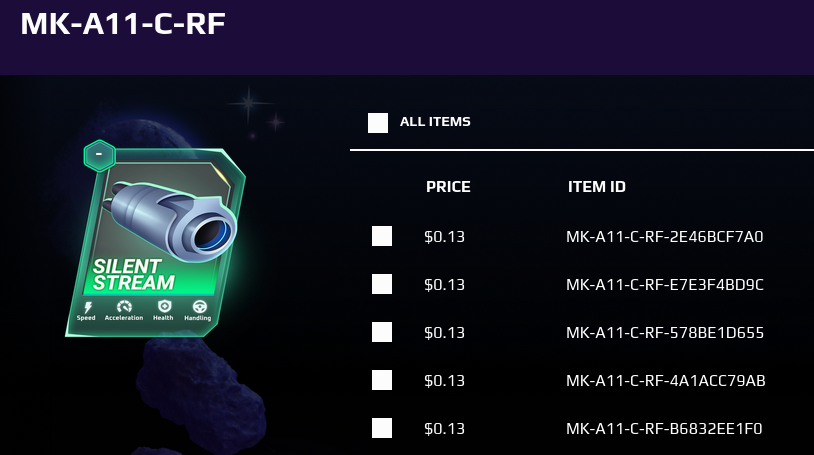814x455 pixels.
Task: Click the Silent Stream exhaust image
Action: click(170, 220)
